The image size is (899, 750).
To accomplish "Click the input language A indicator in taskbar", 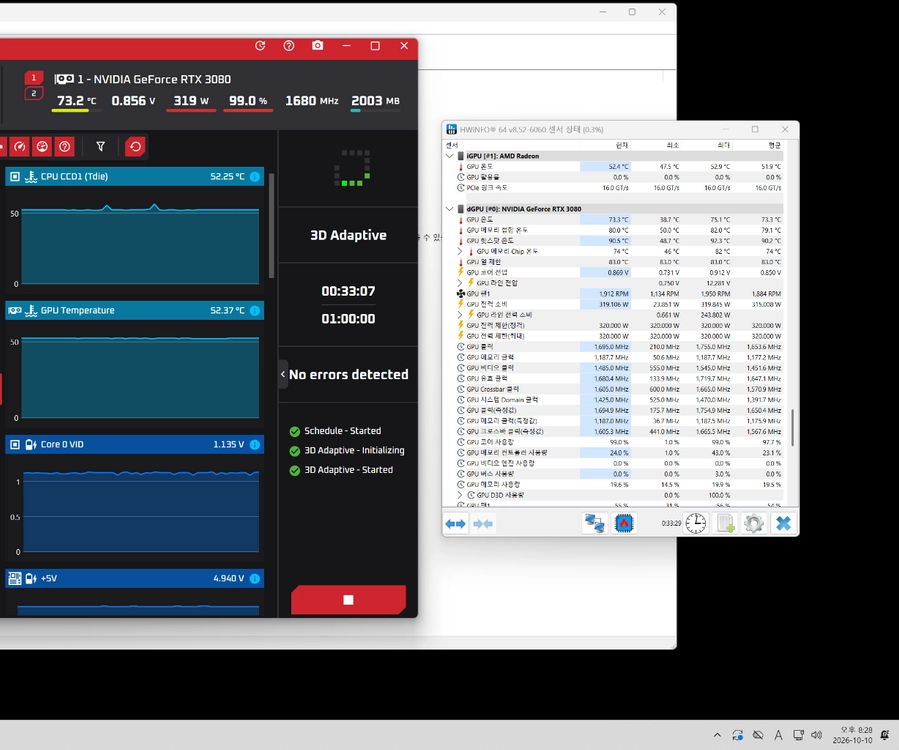I will (778, 735).
